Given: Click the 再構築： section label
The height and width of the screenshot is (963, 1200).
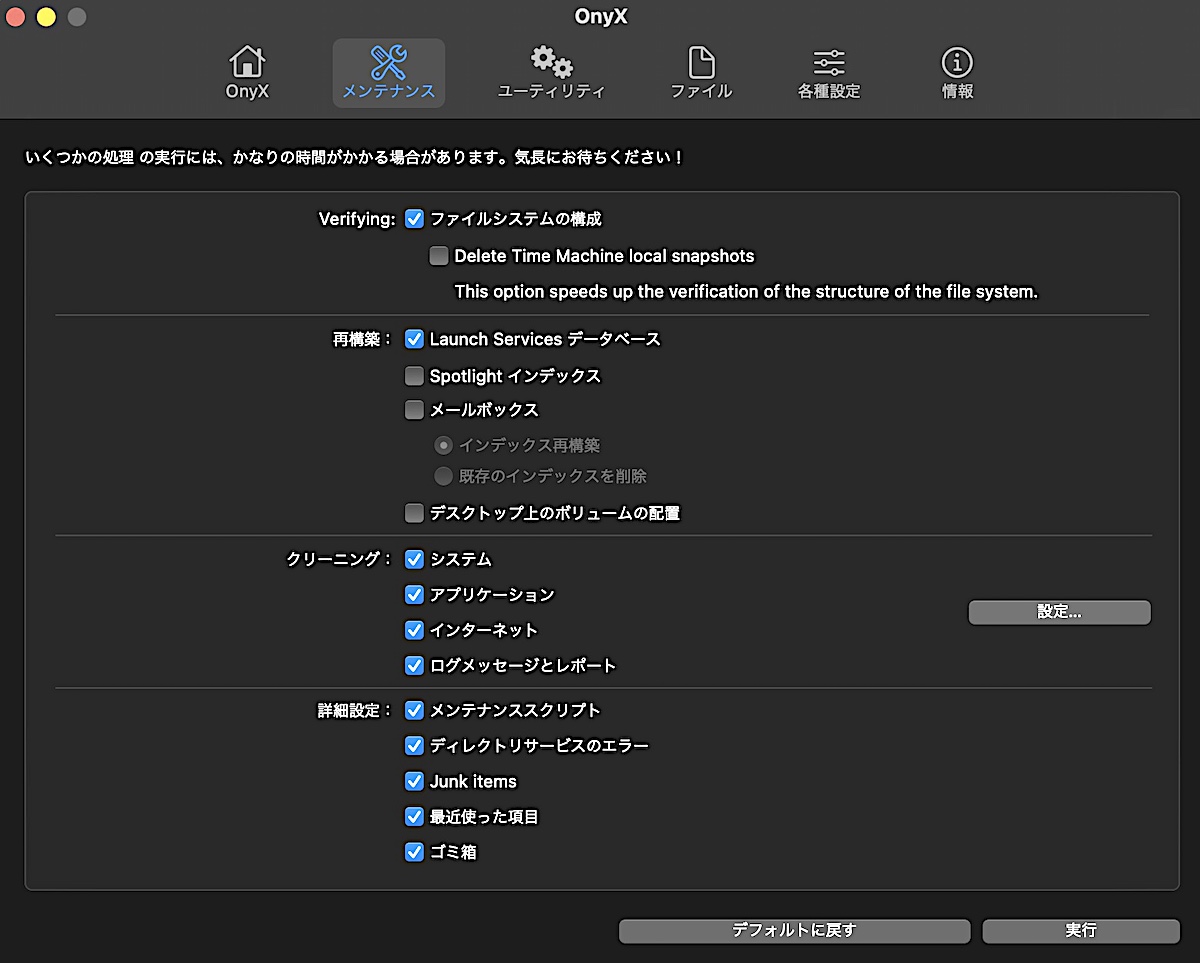Looking at the screenshot, I should [363, 339].
